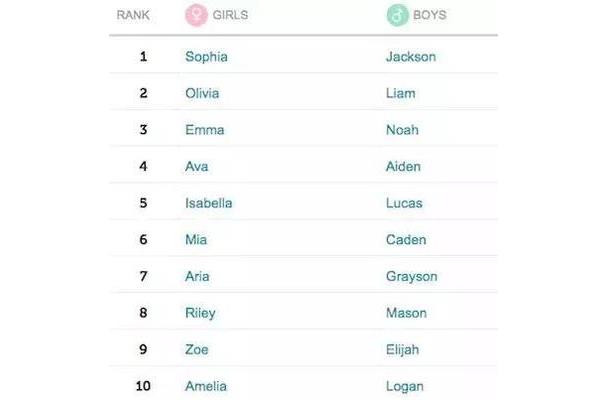View details for Lucas
The image size is (600, 400).
coord(404,203)
